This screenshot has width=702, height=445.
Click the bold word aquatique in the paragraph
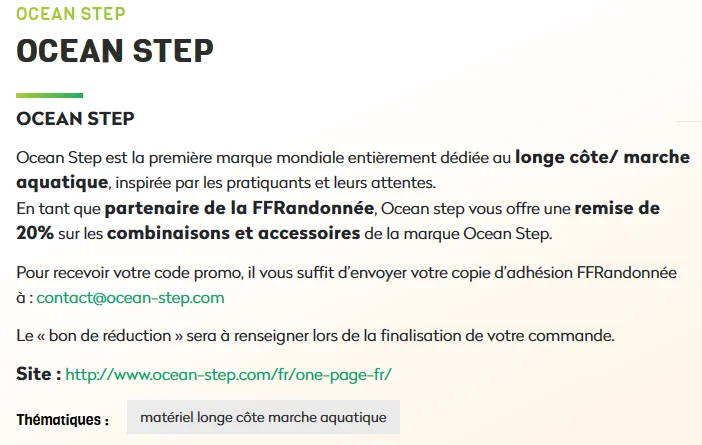coord(62,183)
